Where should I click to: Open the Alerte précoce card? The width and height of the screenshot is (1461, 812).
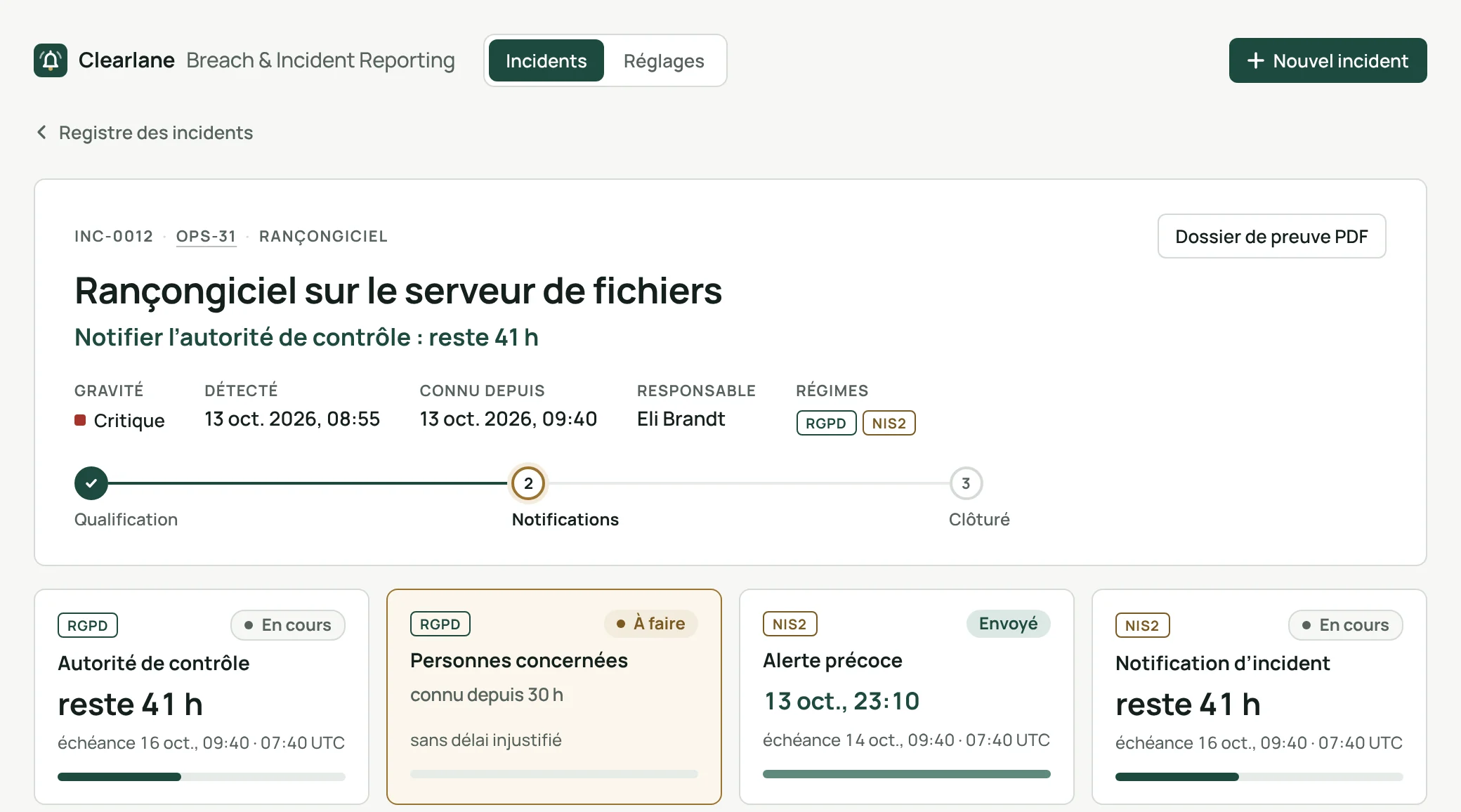(x=907, y=697)
